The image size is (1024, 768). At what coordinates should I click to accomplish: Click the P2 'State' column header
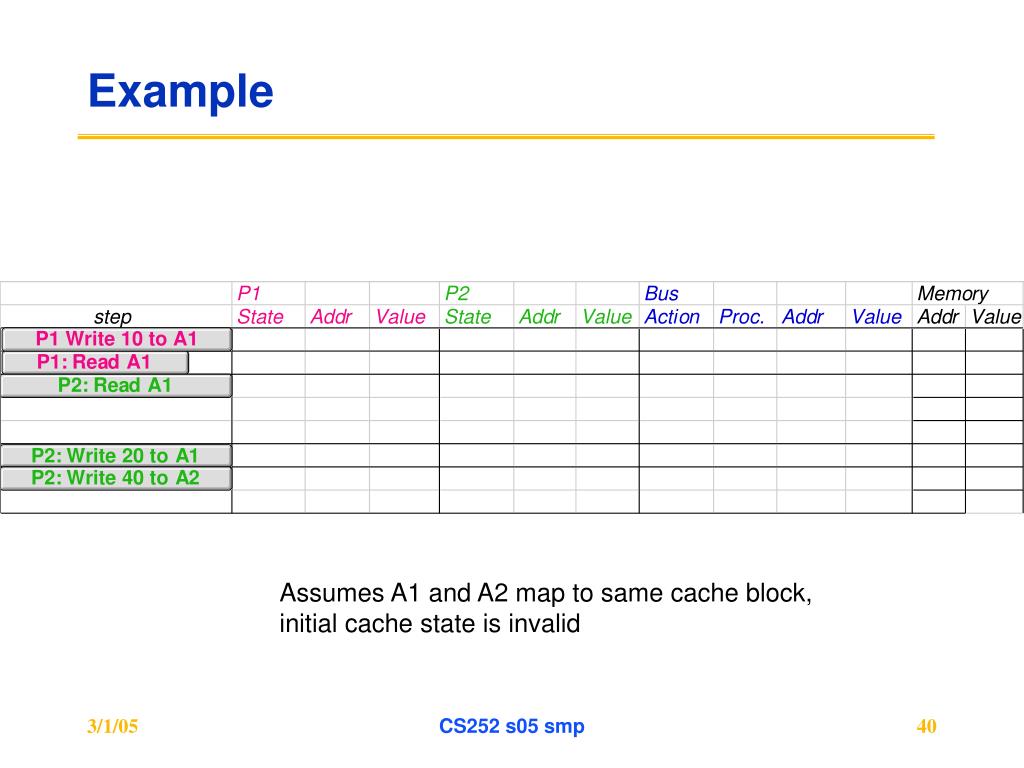[468, 317]
